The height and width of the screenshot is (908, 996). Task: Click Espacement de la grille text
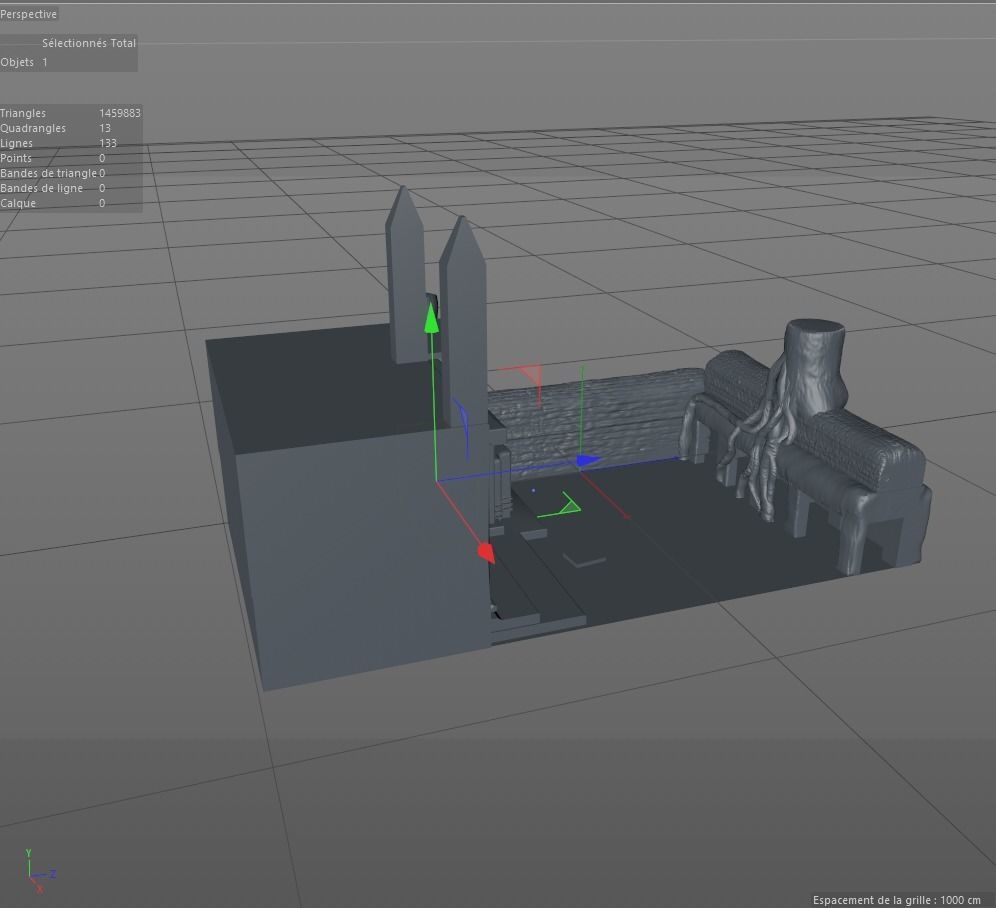(x=896, y=900)
